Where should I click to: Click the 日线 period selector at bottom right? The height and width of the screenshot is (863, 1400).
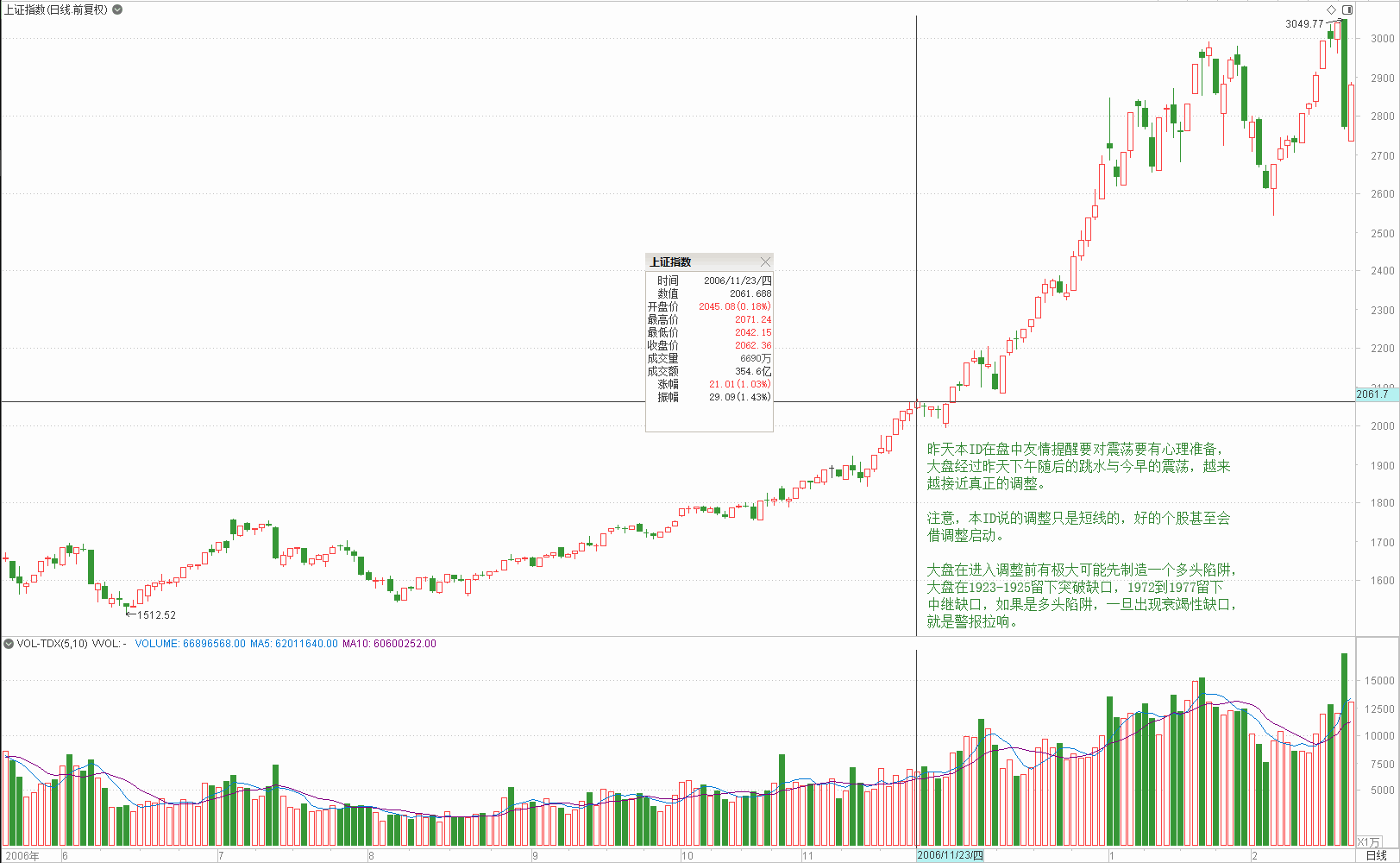(1376, 855)
